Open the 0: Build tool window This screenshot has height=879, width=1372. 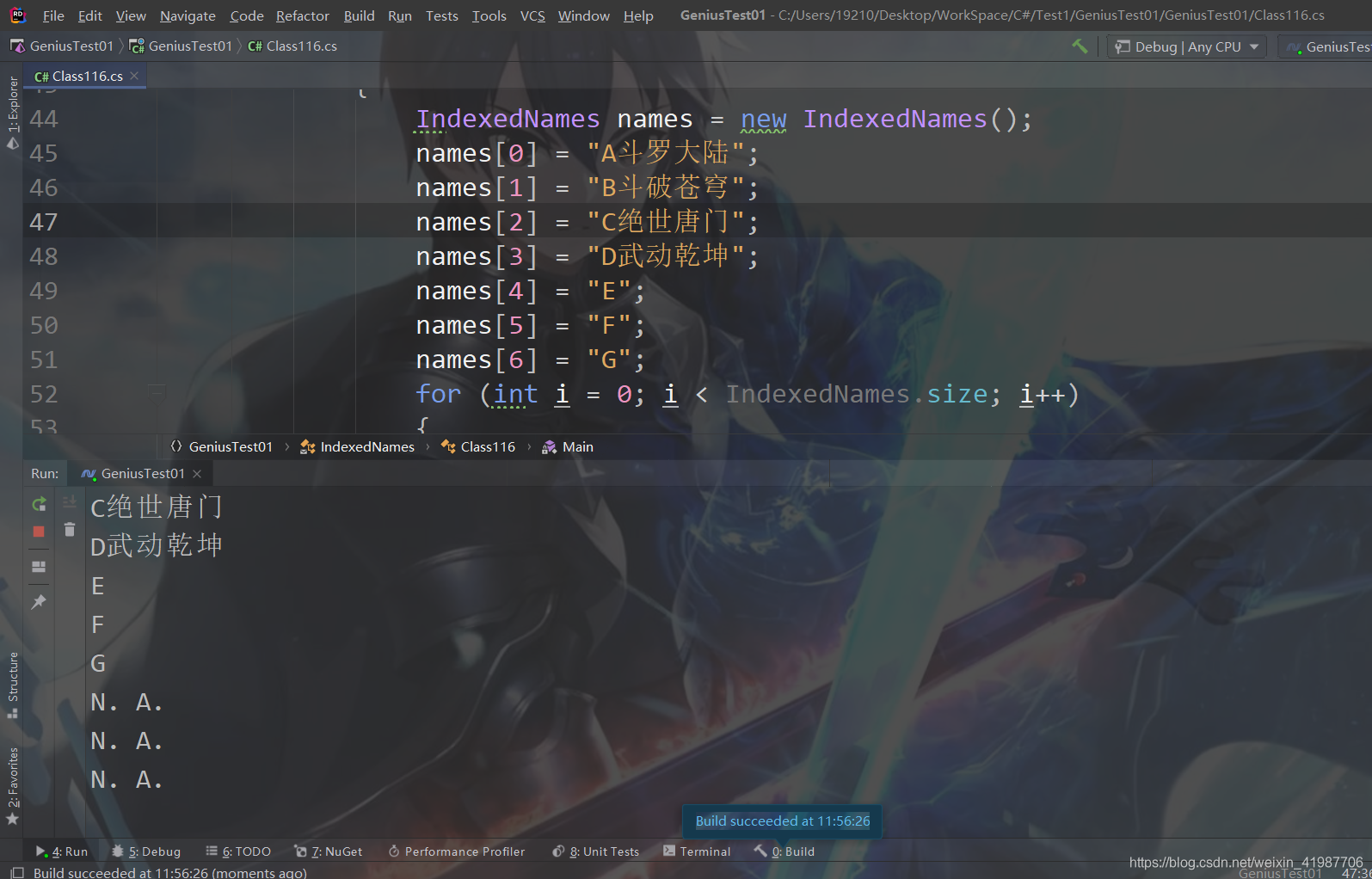[784, 851]
